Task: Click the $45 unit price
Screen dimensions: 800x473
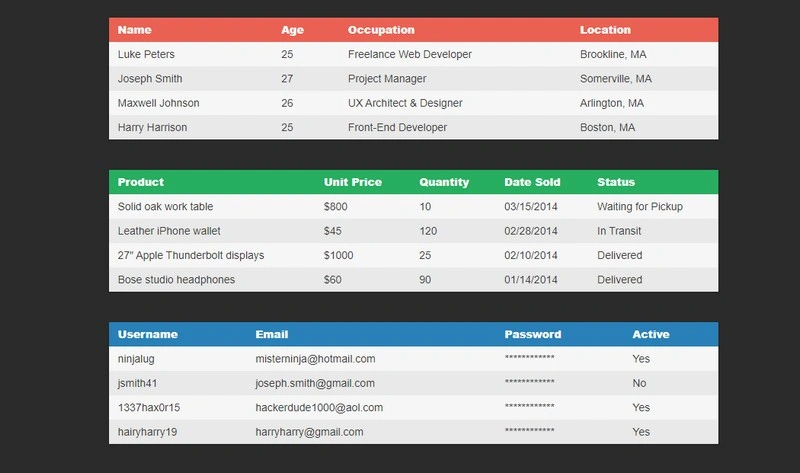Action: tap(332, 231)
